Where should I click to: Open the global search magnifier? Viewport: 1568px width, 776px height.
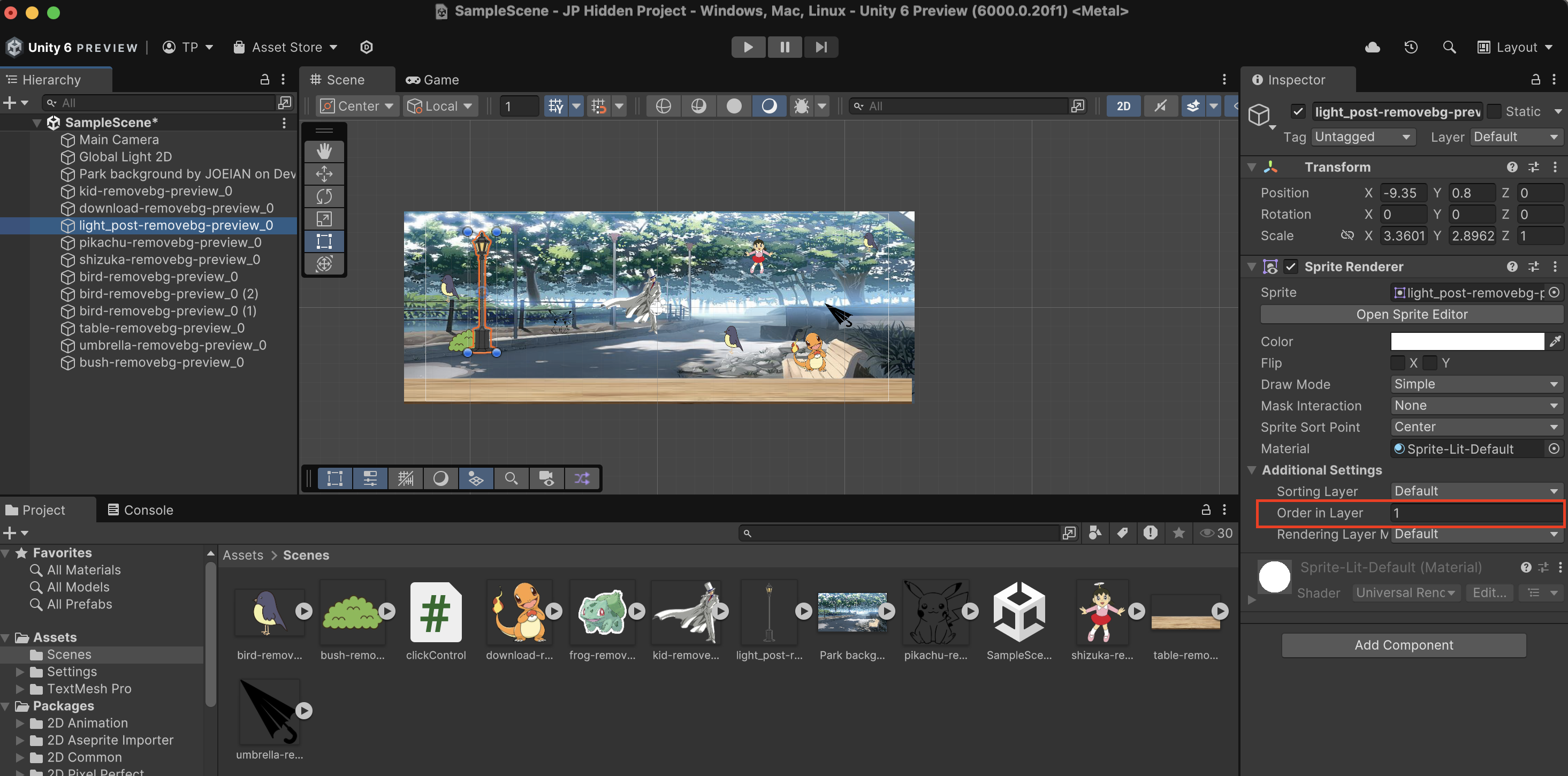(x=1449, y=47)
